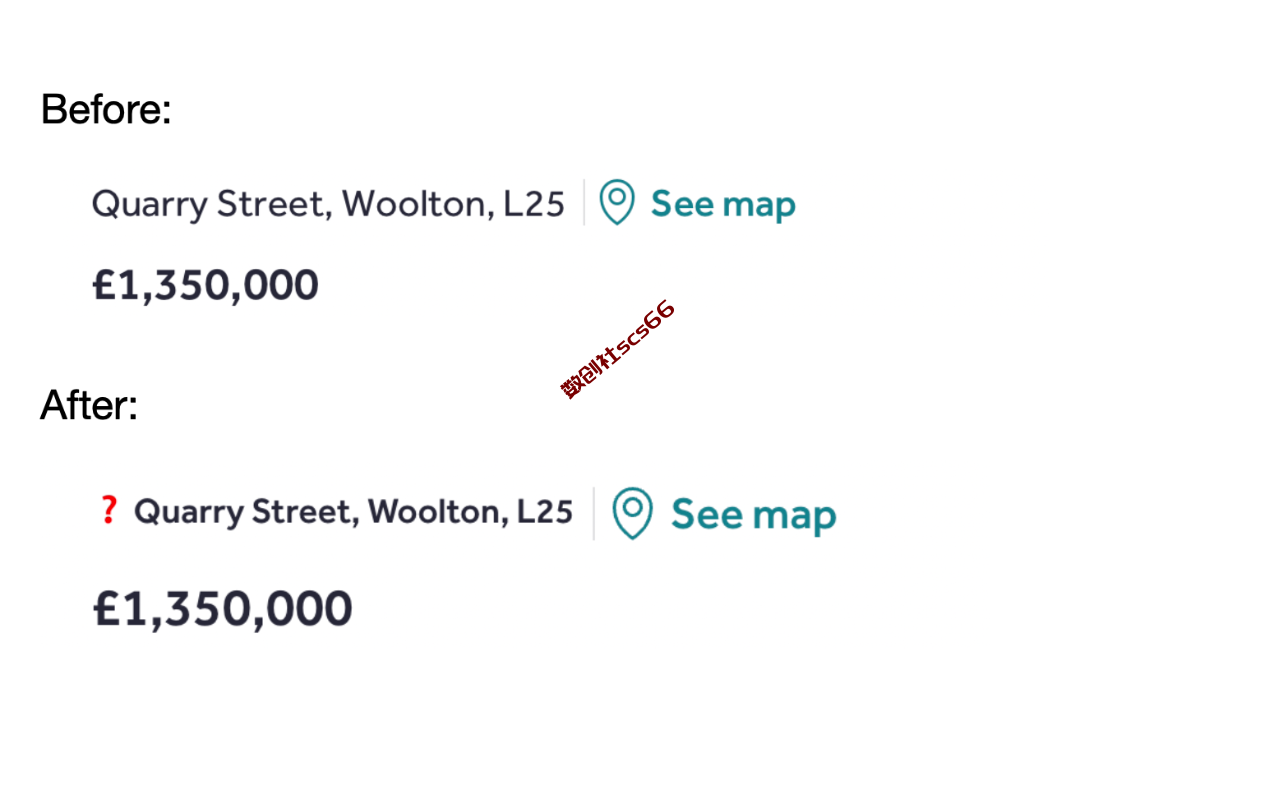Click the word 'See' in the After link

(x=708, y=514)
